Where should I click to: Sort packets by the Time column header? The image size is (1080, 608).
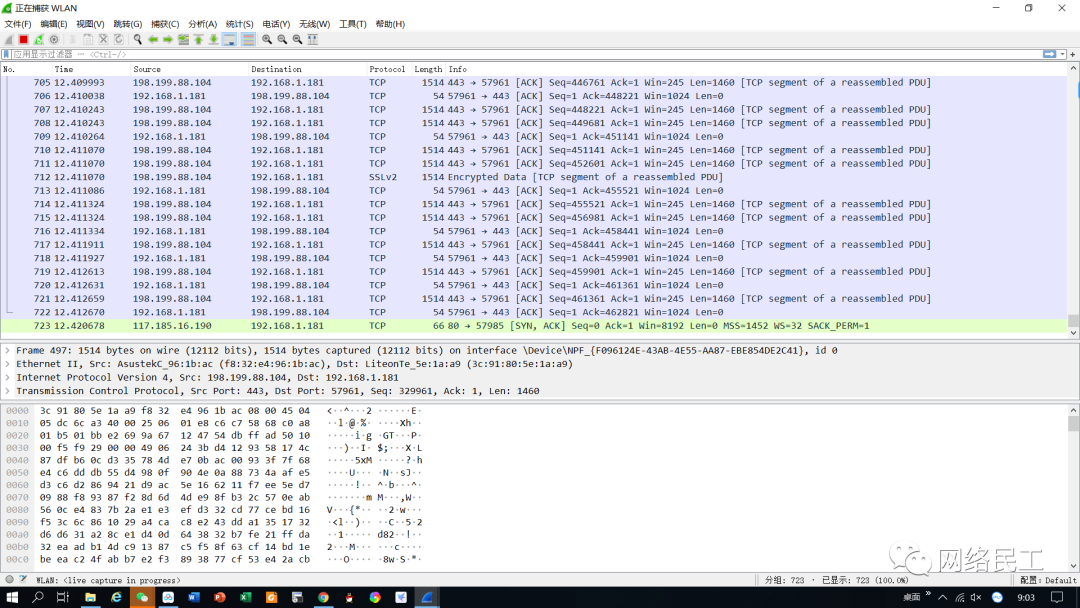[90, 69]
